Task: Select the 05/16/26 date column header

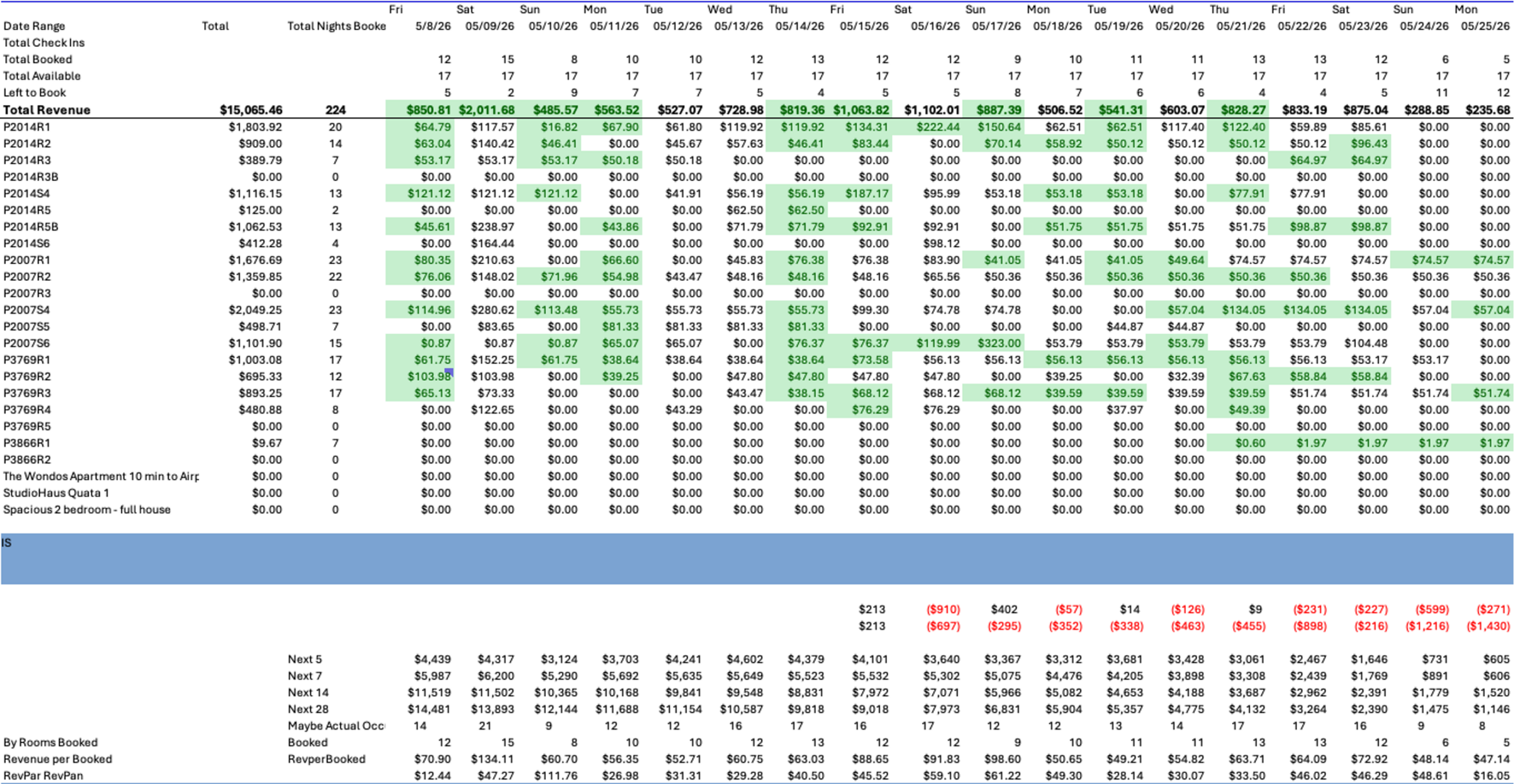Action: pos(935,26)
